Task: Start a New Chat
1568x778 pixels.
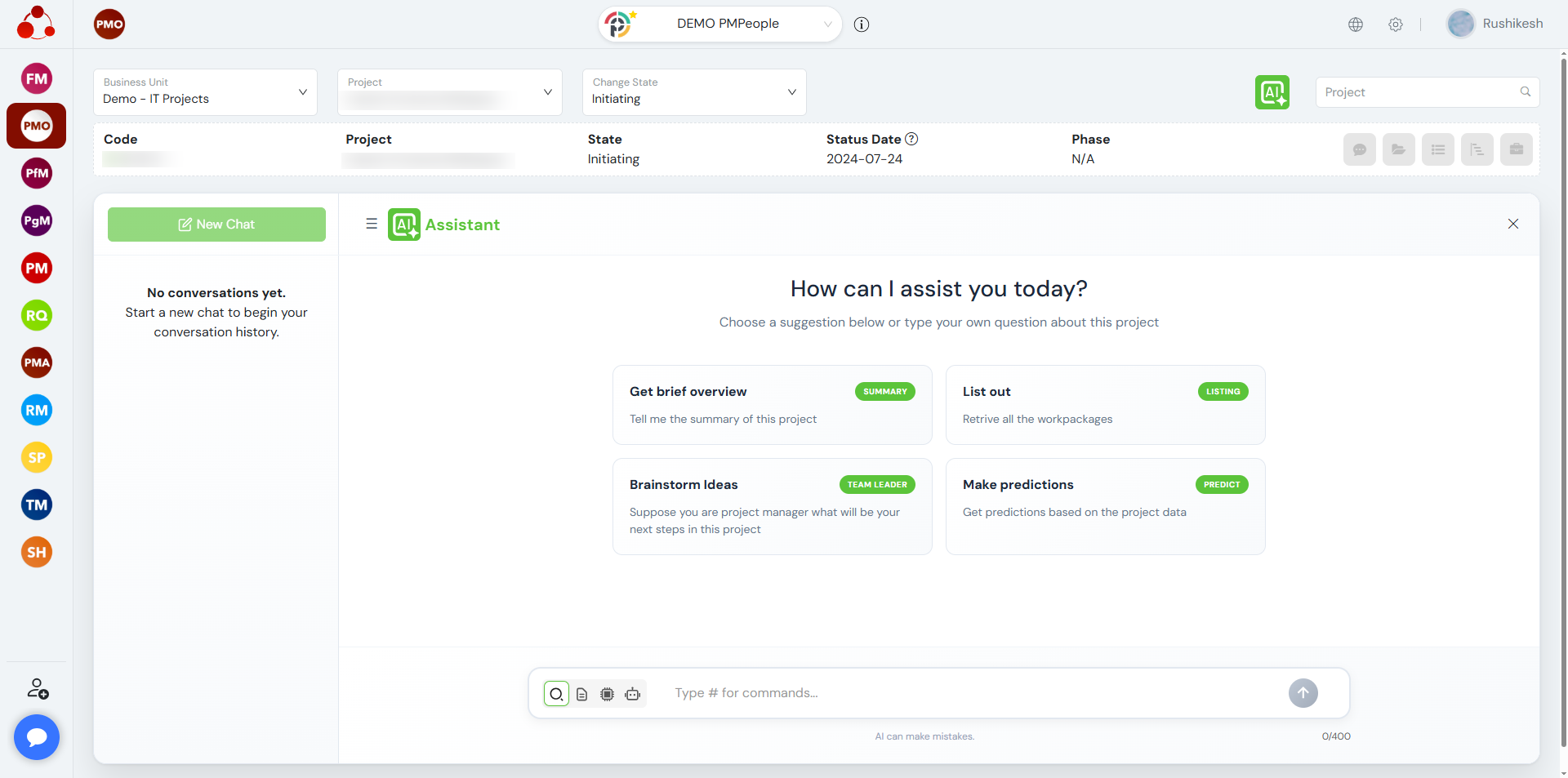Action: (216, 225)
